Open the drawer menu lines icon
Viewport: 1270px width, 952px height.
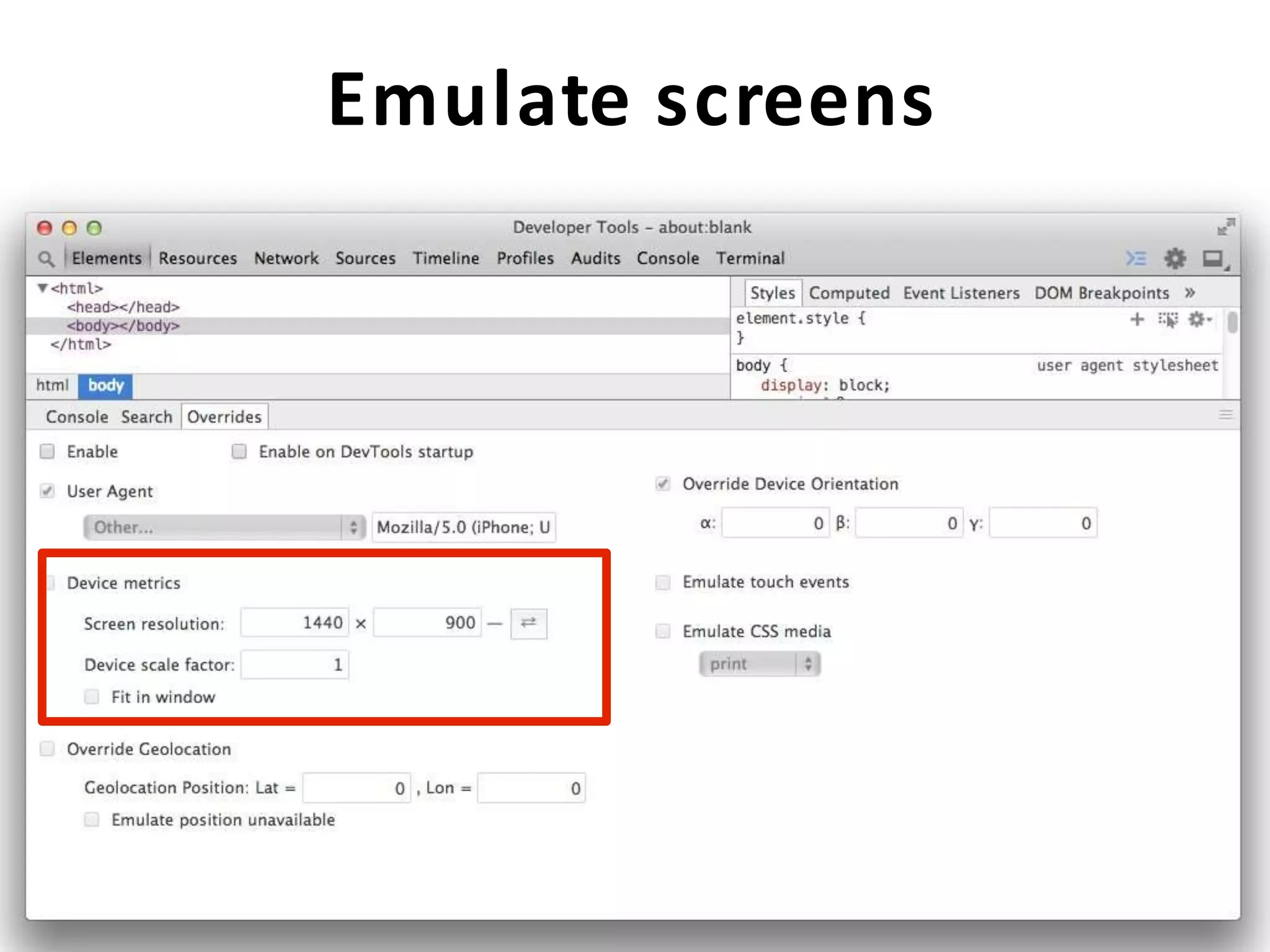[1225, 415]
